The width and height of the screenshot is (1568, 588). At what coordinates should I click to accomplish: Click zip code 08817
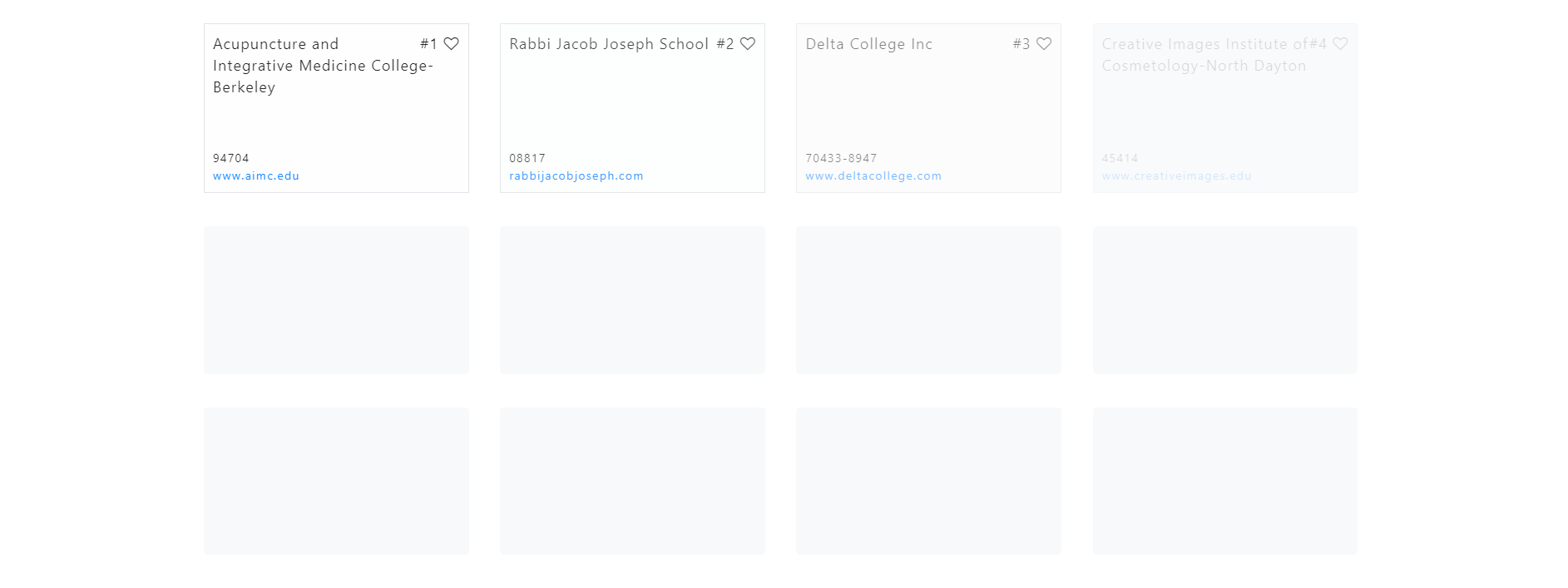tap(527, 158)
